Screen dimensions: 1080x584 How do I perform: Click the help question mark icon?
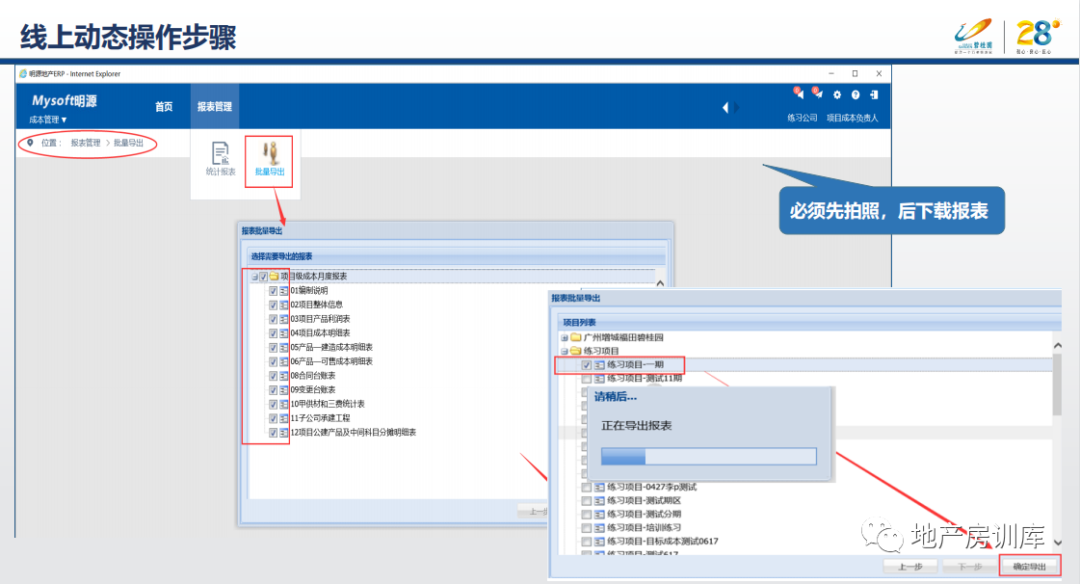(855, 95)
